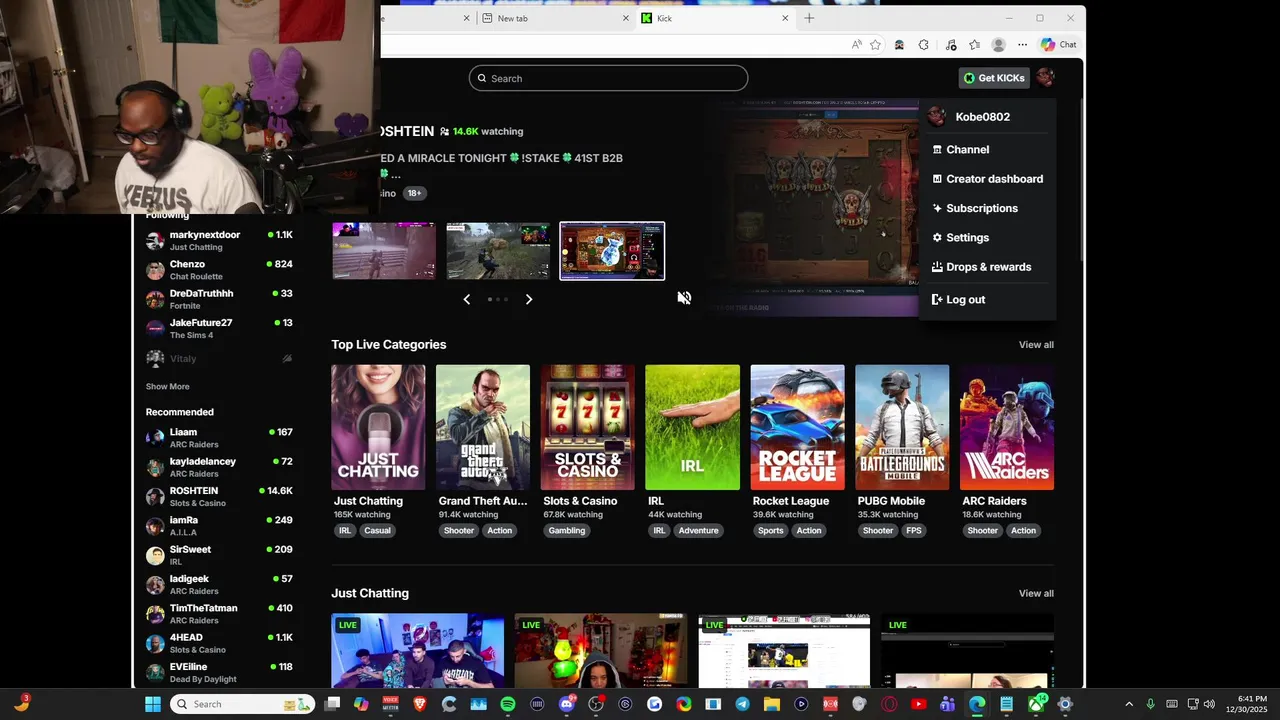Image resolution: width=1280 pixels, height=720 pixels.
Task: Close the Kick browser tab
Action: (x=785, y=18)
